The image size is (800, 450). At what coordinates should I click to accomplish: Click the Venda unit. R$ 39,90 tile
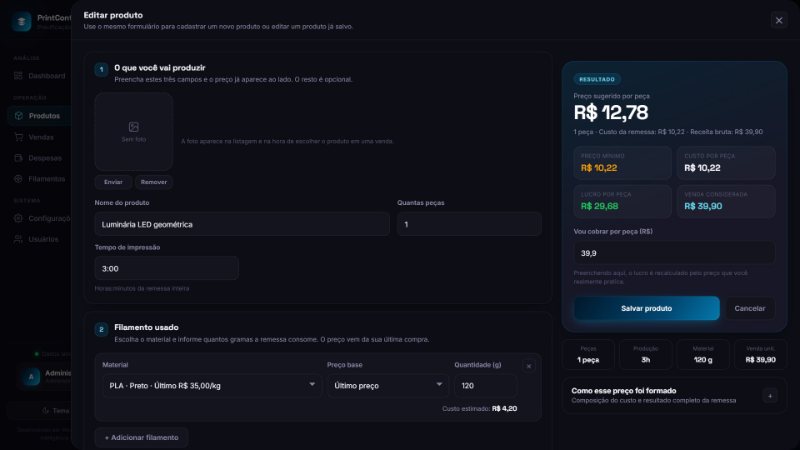point(760,355)
